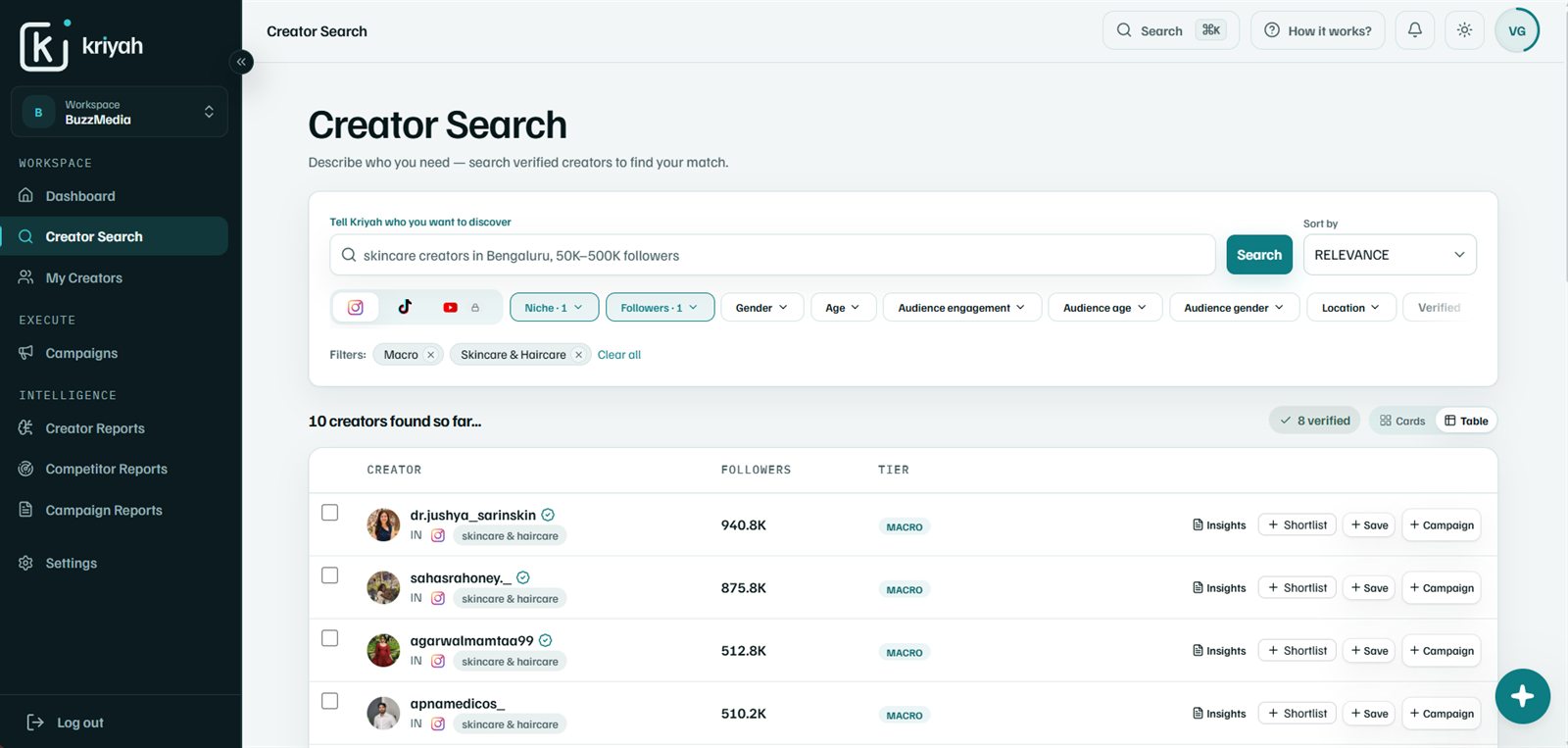Open Competitor Reports
Viewport: 1568px width, 748px height.
(114, 469)
